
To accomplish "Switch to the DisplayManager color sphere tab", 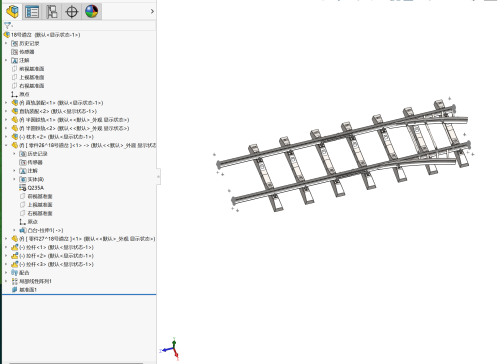I will pyautogui.click(x=91, y=12).
